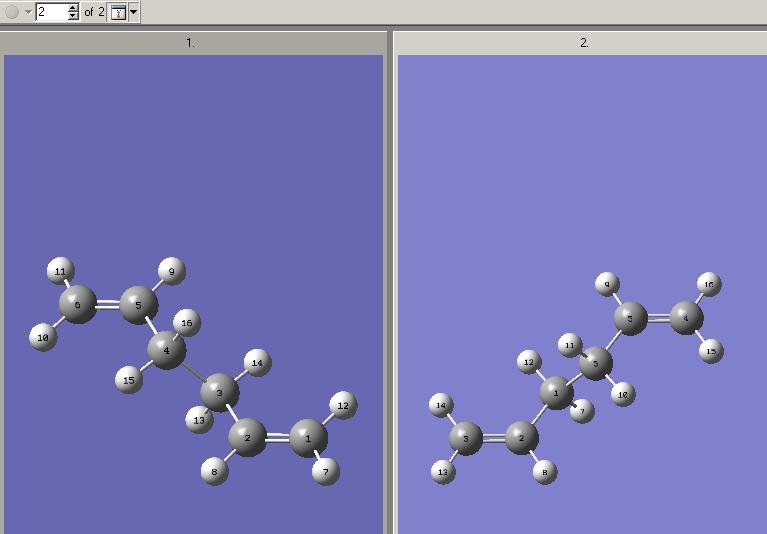Select hydrogen atom 11 in pane 1
Viewport: 767px width, 534px height.
[x=61, y=271]
